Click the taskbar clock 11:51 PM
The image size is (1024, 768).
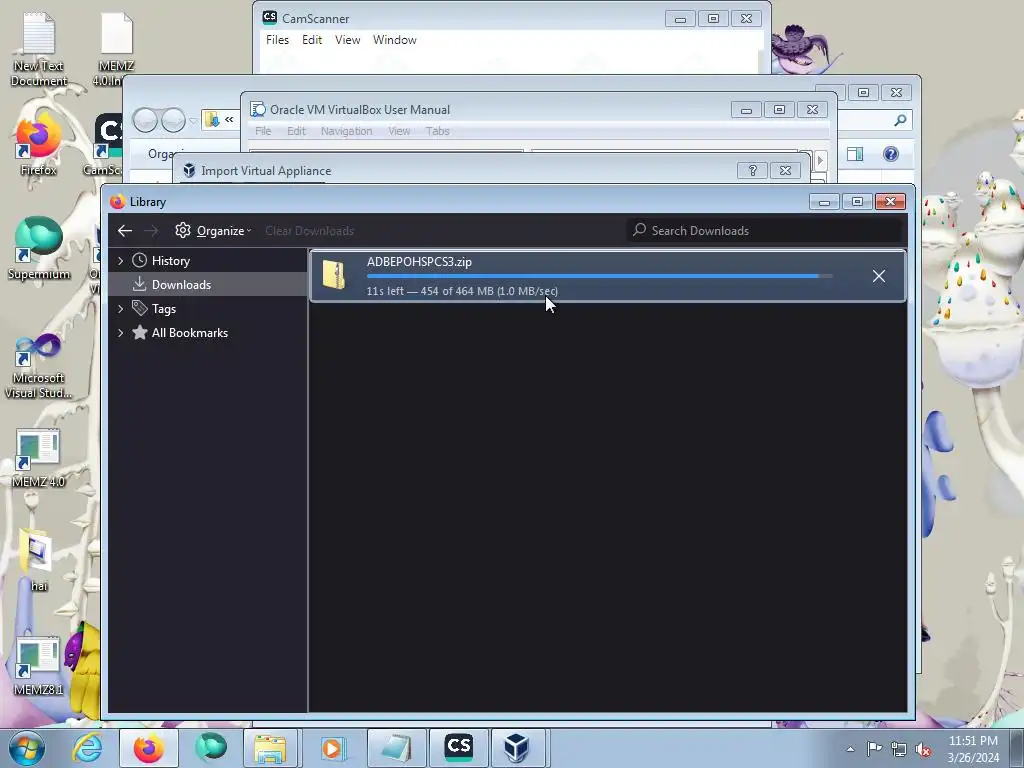(x=973, y=741)
